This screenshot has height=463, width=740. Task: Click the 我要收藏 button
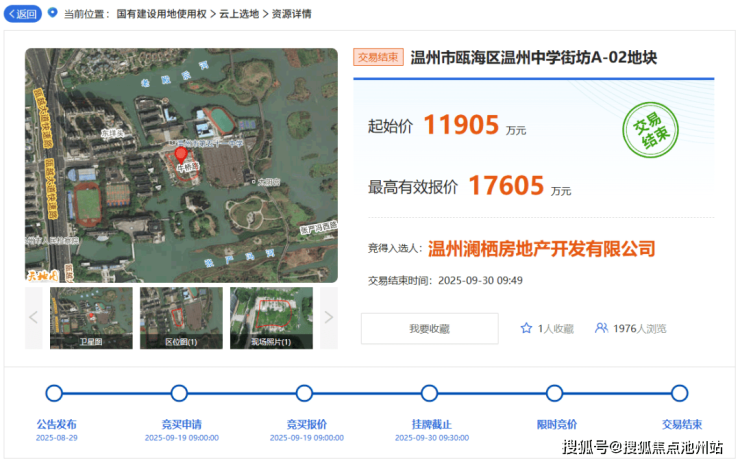(x=429, y=328)
